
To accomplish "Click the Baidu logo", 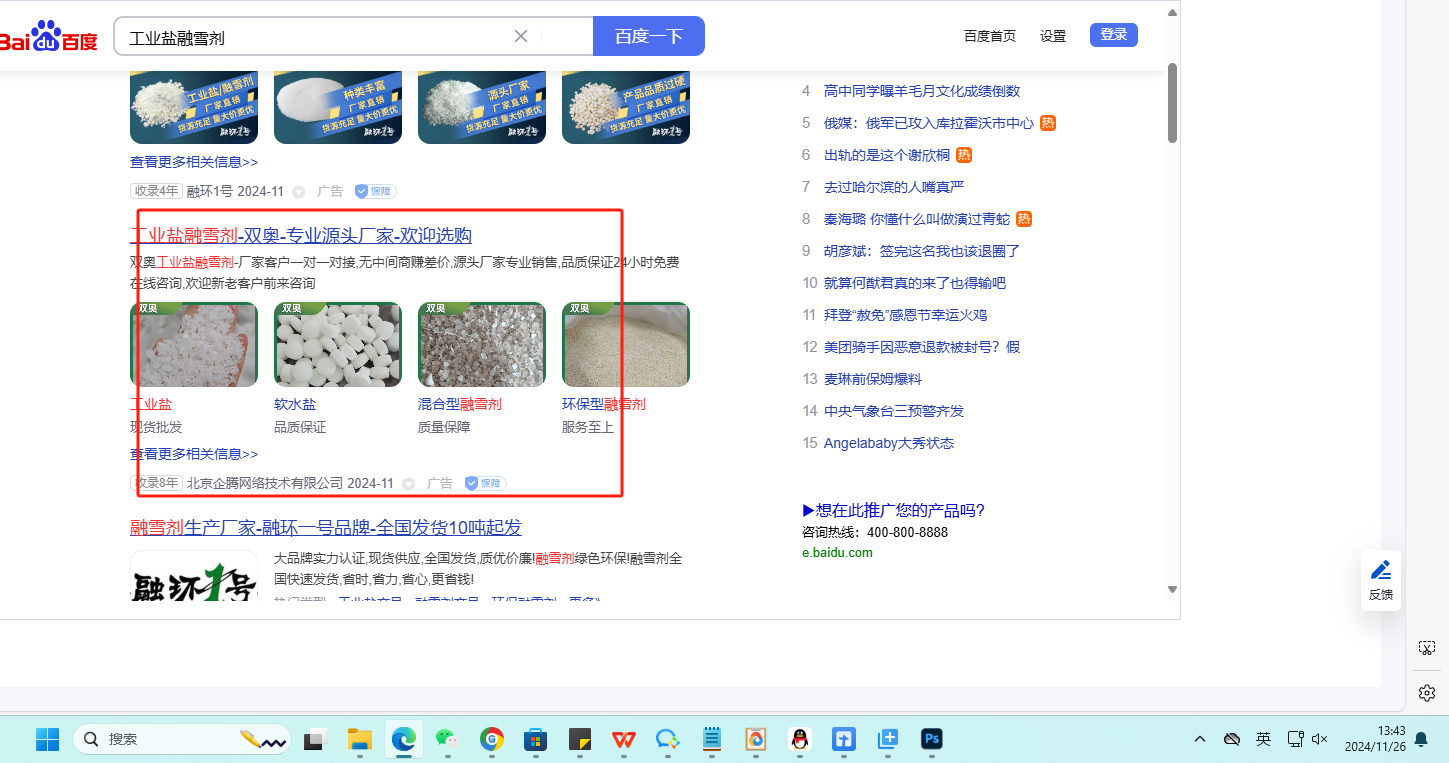I will [x=48, y=37].
